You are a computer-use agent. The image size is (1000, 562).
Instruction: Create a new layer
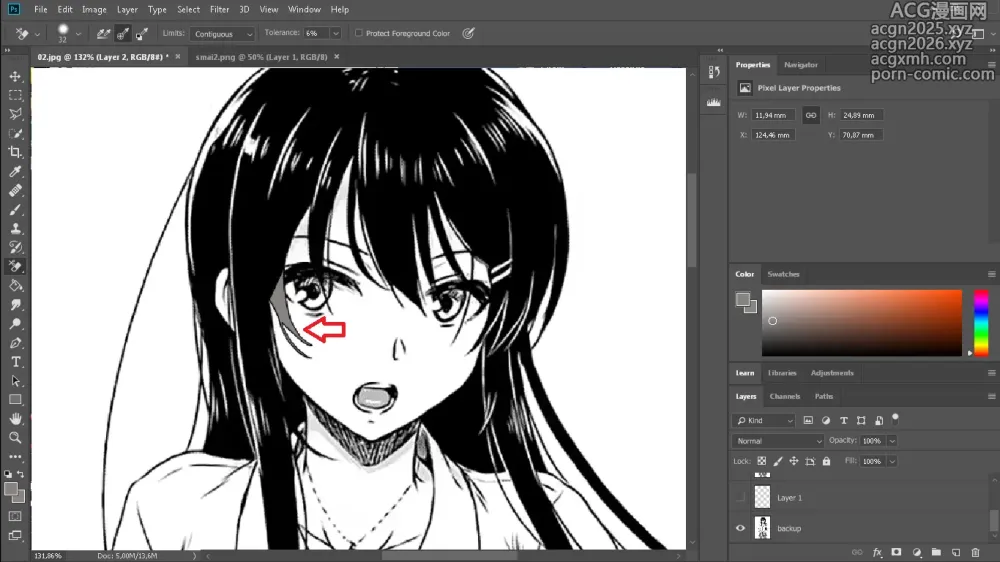click(955, 552)
